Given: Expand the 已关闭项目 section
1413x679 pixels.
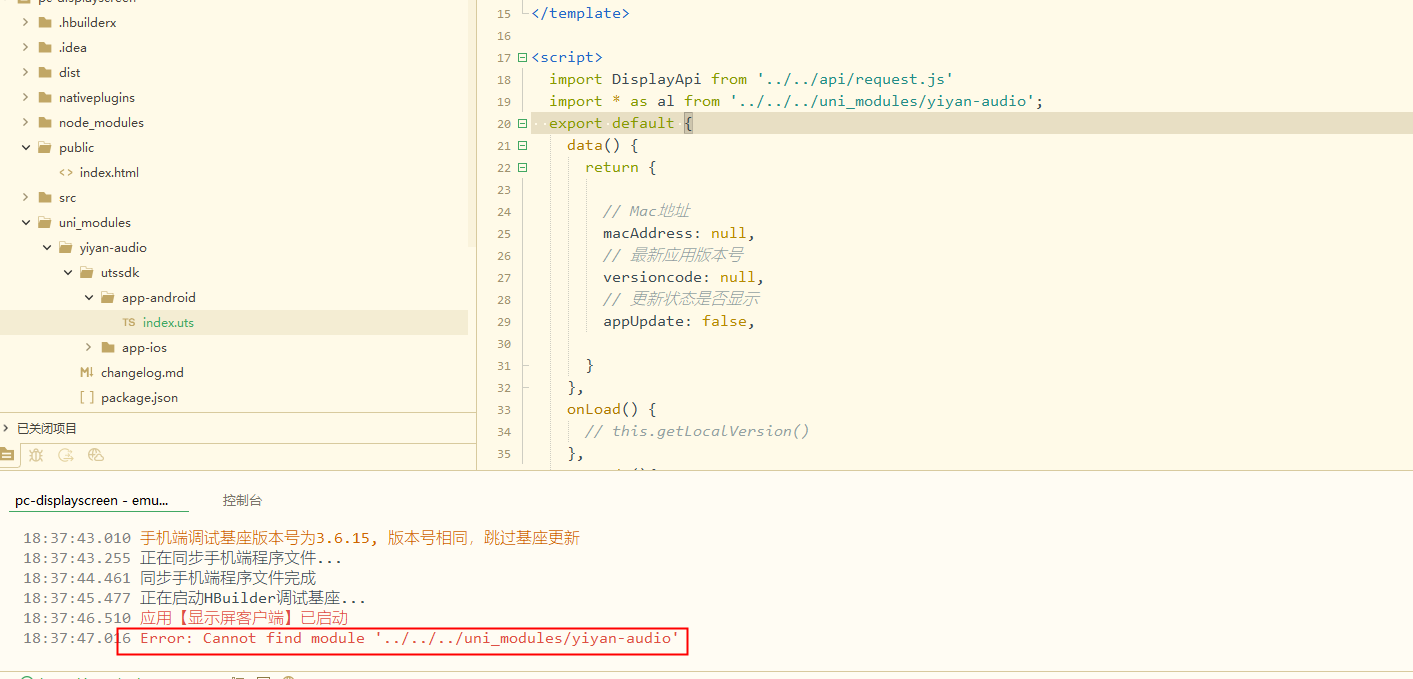Looking at the screenshot, I should tap(6, 428).
